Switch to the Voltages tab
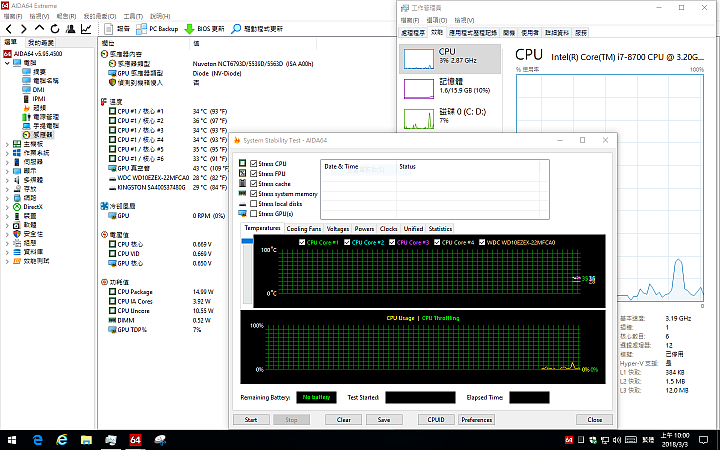The image size is (720, 450). (x=338, y=229)
